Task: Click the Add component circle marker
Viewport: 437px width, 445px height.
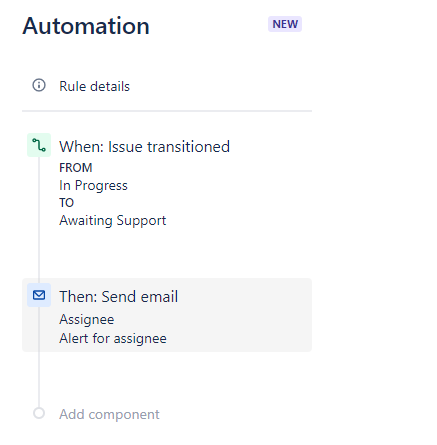Action: pos(39,413)
